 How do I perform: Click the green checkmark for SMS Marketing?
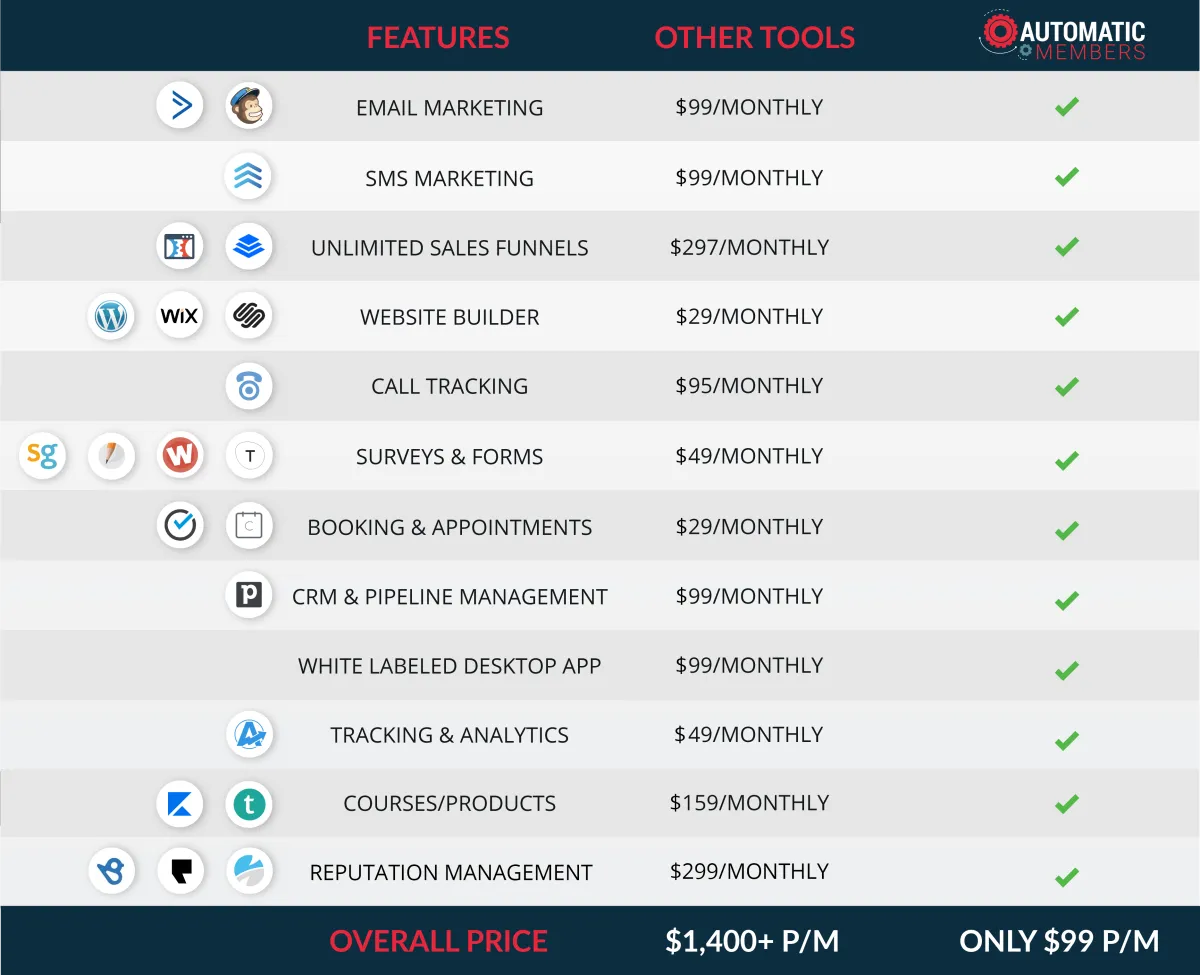point(1067,177)
